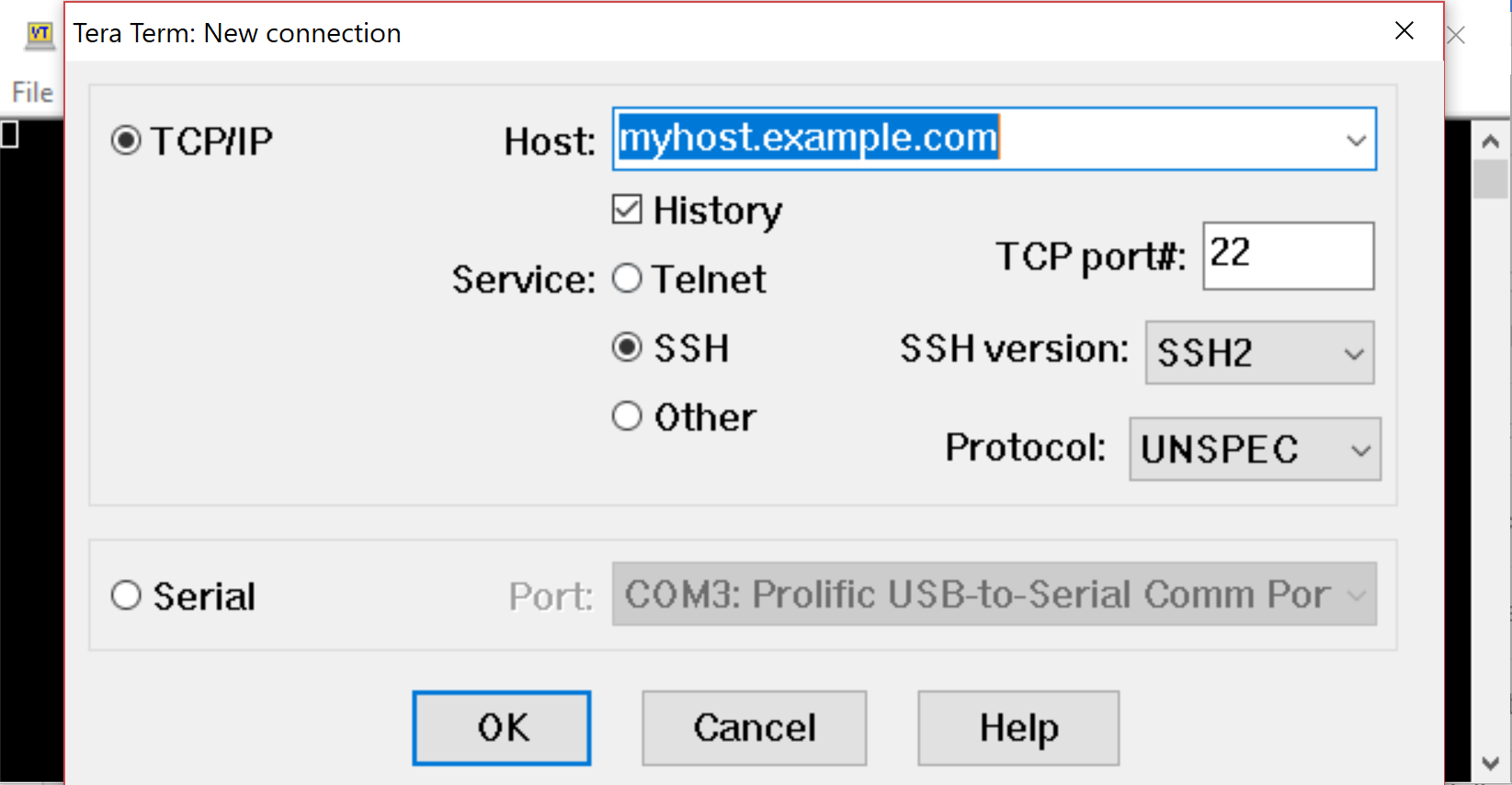
Task: Choose Telnet as the service
Action: (x=627, y=279)
